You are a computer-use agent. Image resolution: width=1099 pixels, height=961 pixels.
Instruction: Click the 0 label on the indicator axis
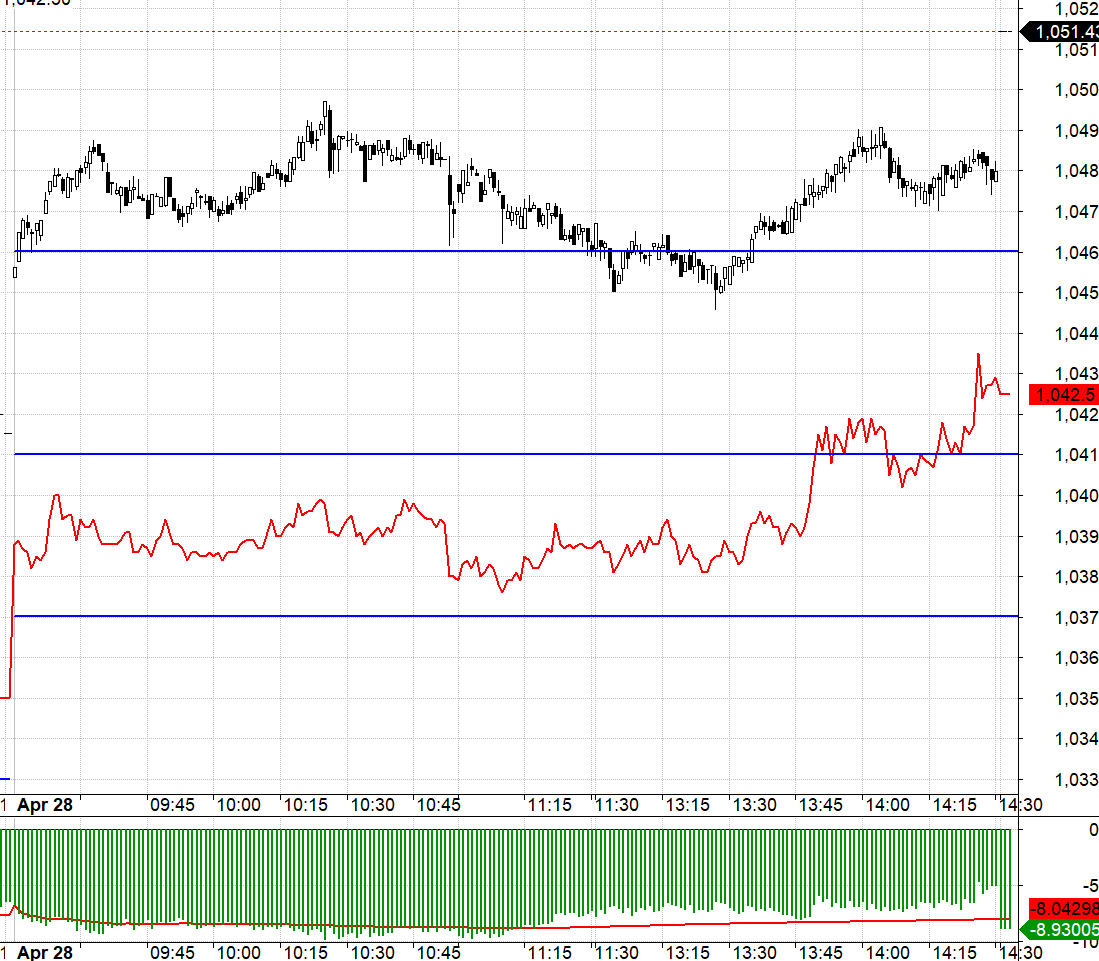(1093, 830)
